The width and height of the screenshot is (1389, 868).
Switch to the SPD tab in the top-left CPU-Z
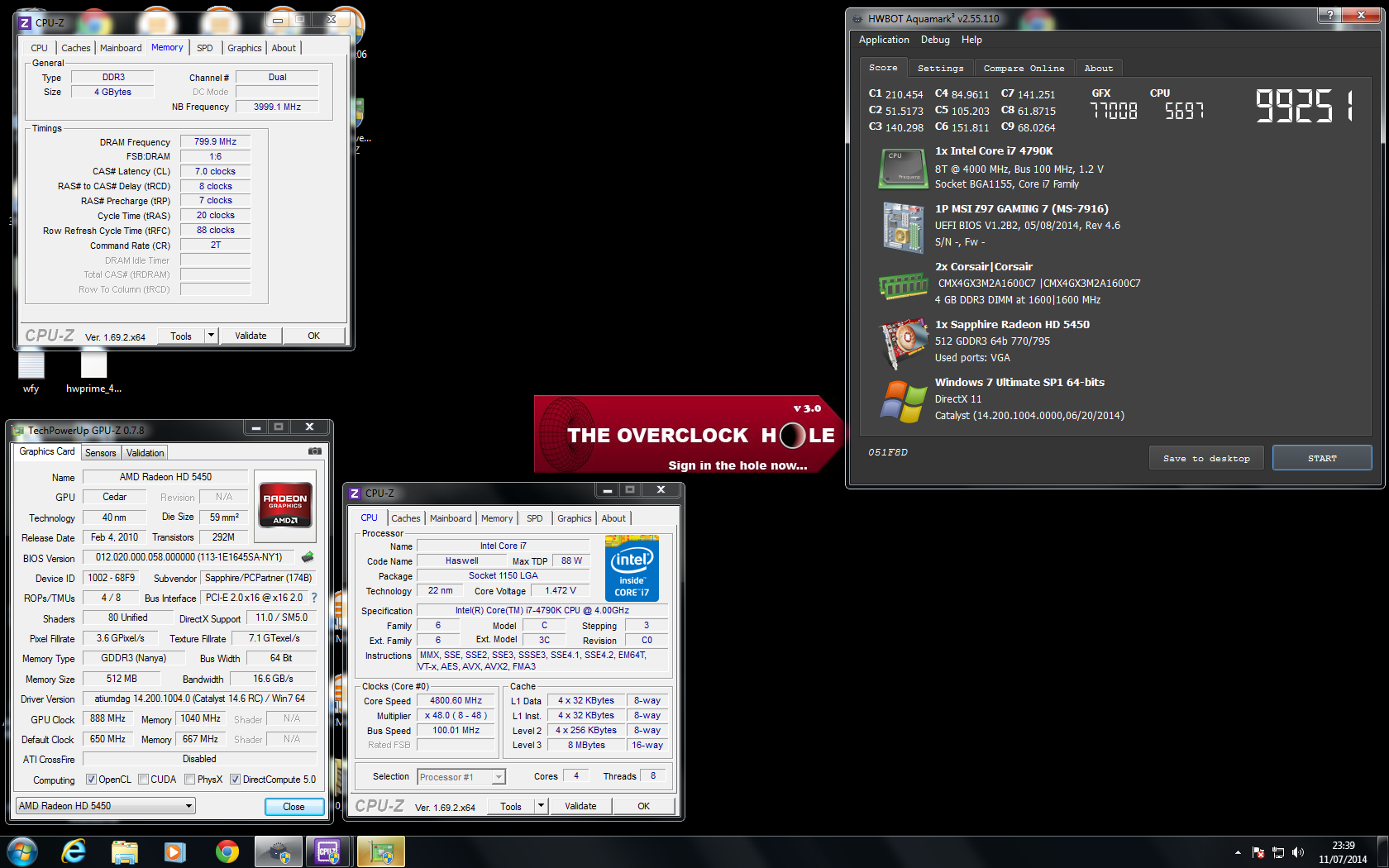pos(205,48)
